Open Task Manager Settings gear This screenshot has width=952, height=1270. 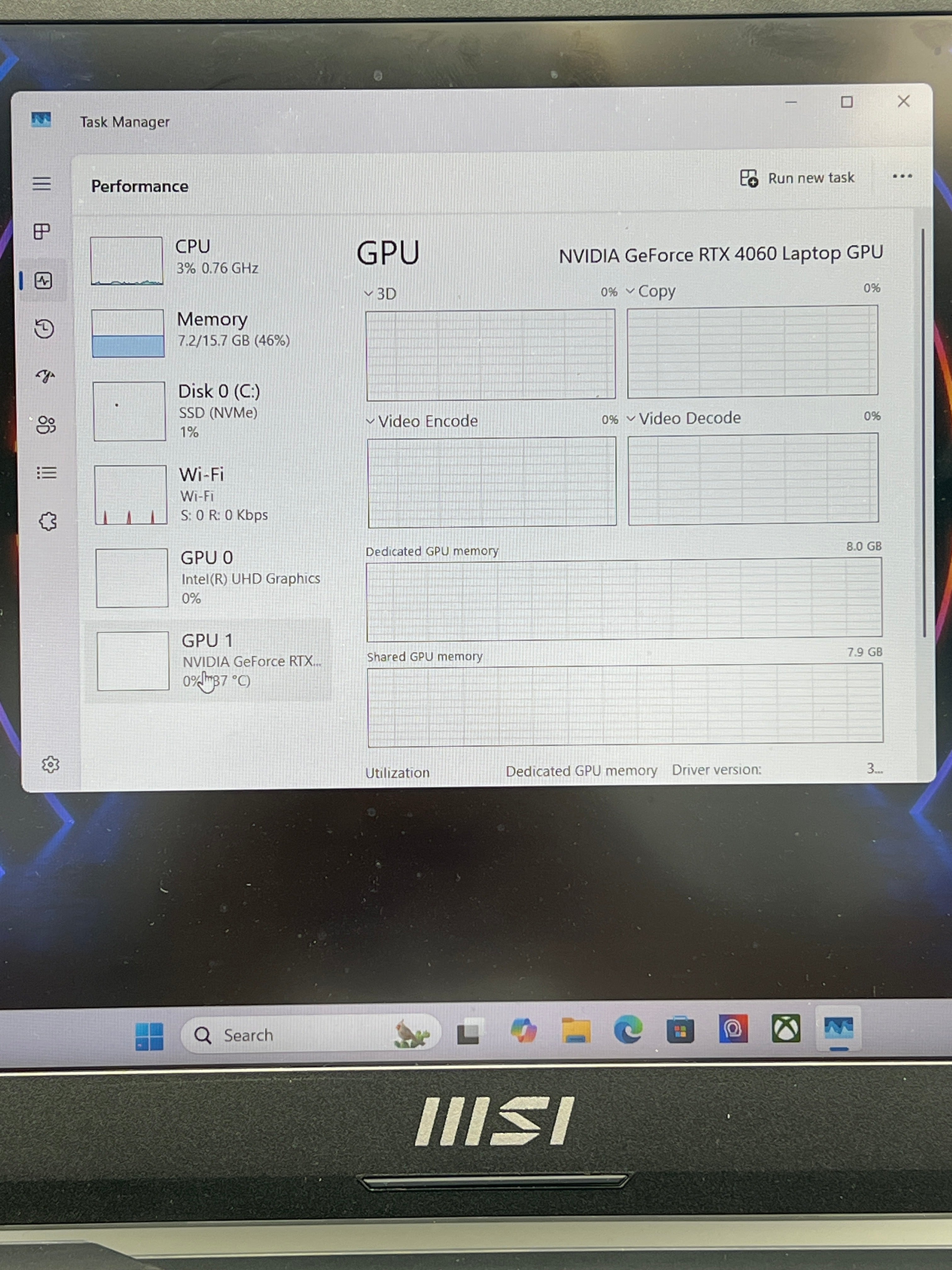50,764
